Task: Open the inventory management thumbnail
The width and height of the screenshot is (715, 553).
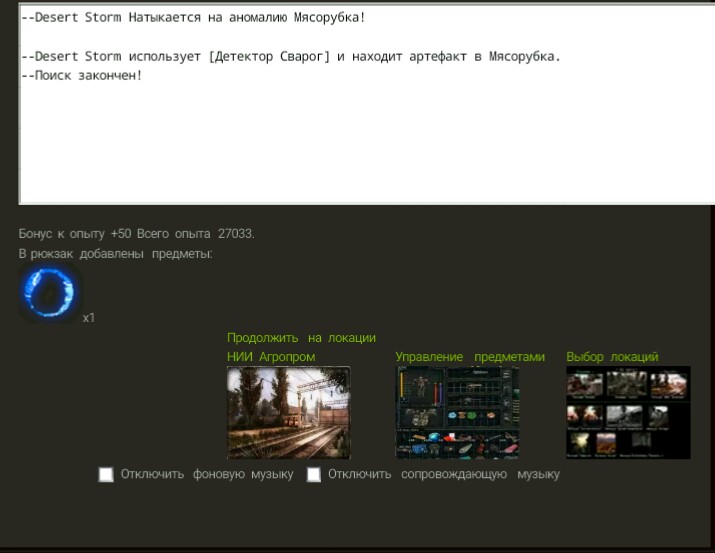Action: click(x=457, y=412)
